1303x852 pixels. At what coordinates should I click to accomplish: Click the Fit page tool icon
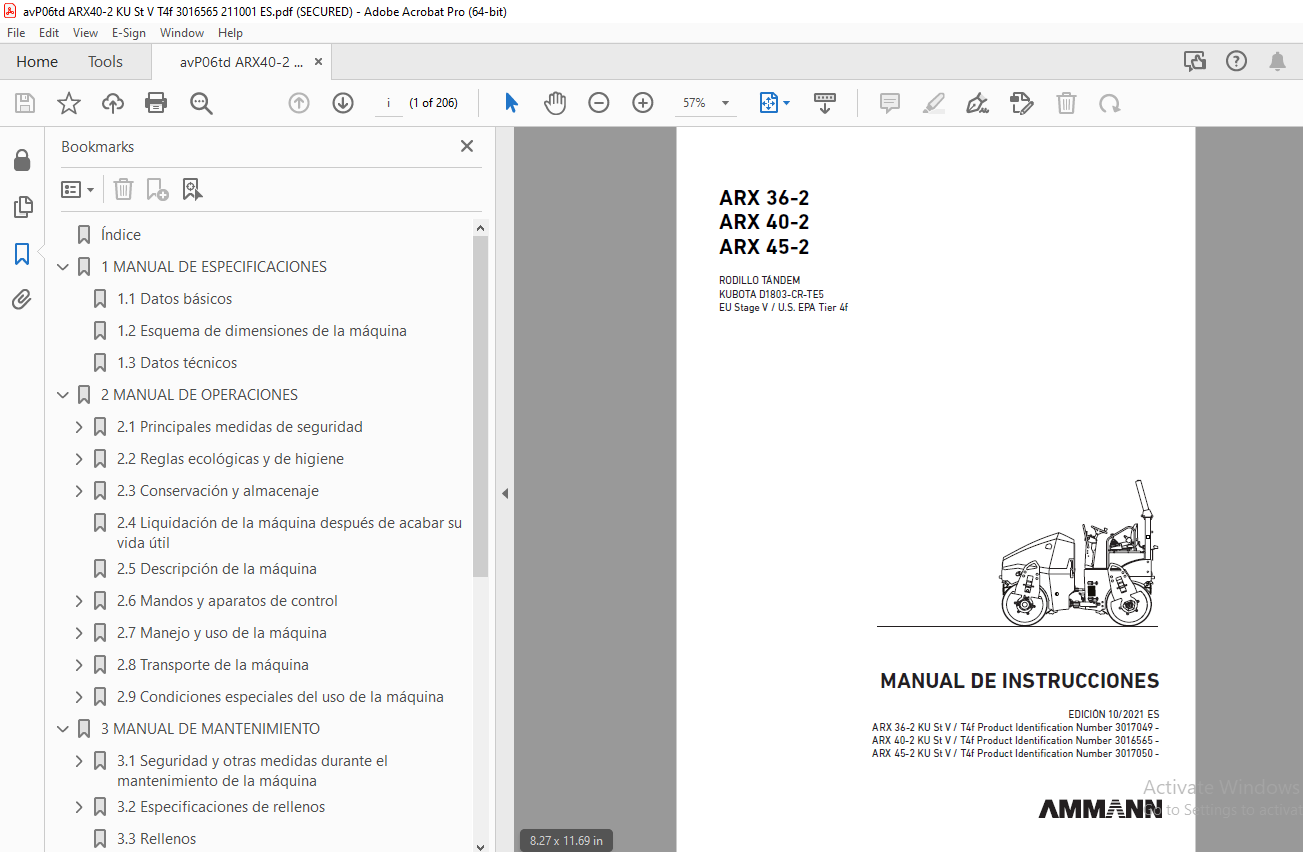tap(768, 103)
